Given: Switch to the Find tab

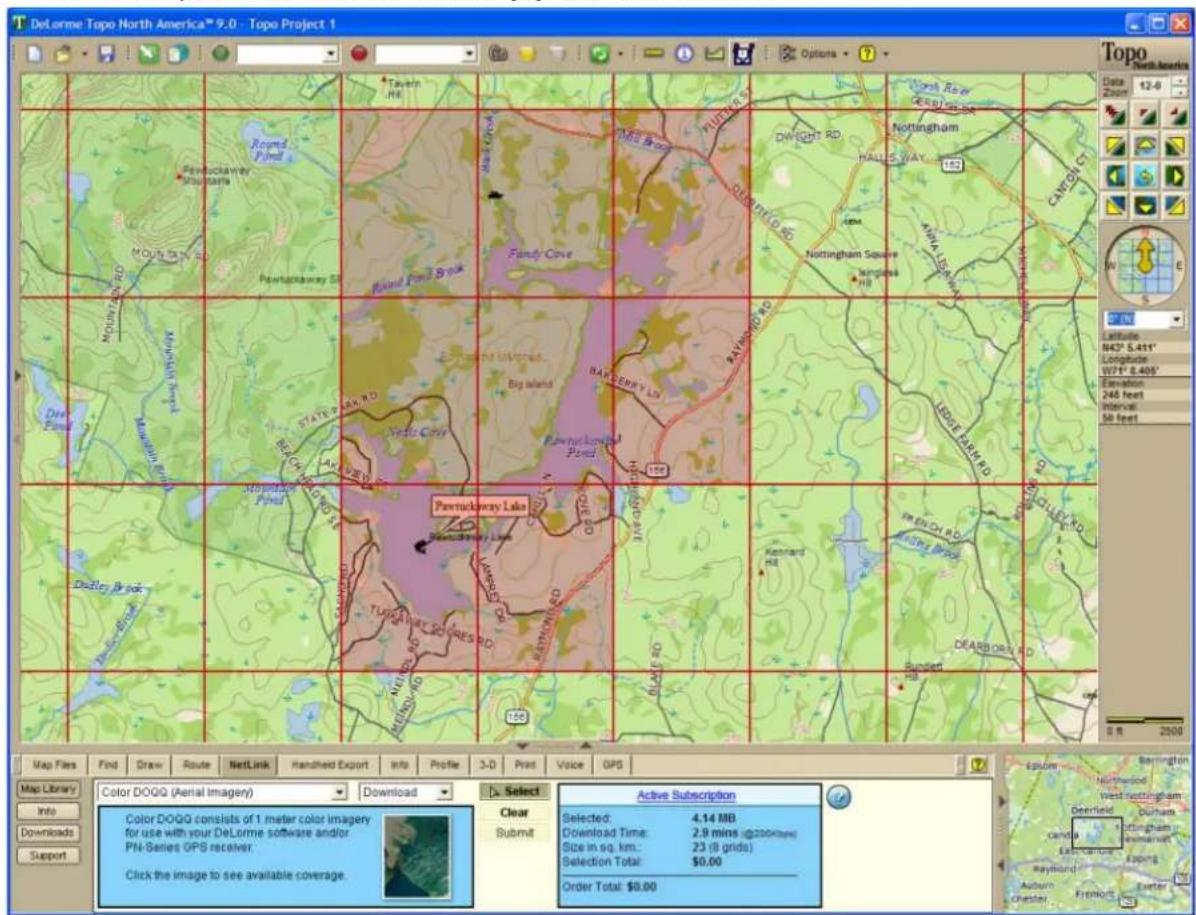Looking at the screenshot, I should [x=108, y=765].
